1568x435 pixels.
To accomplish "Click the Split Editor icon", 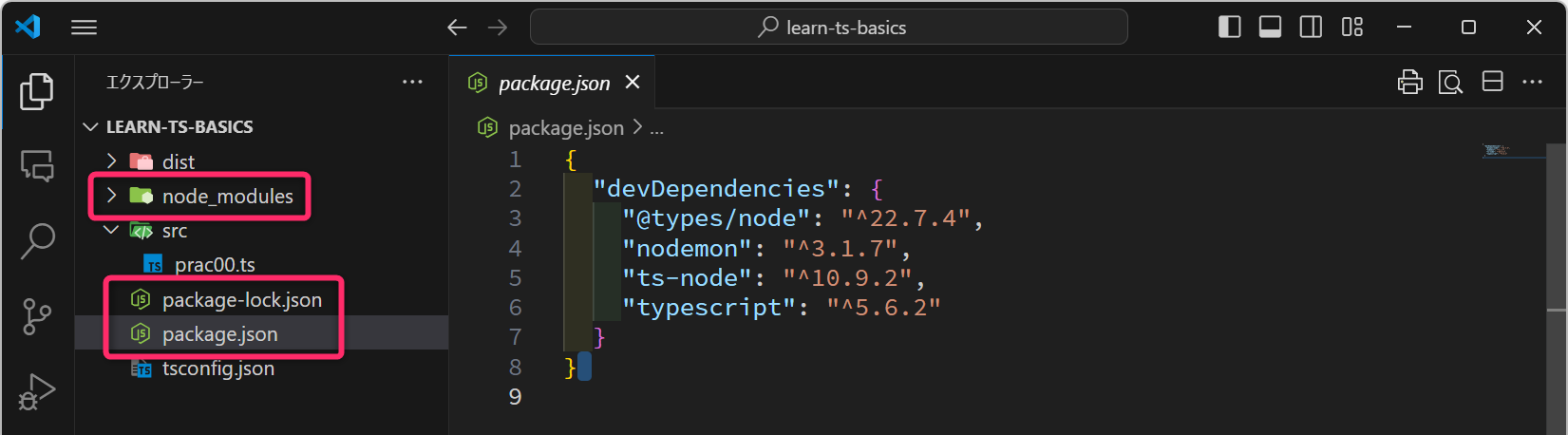I will point(1492,83).
